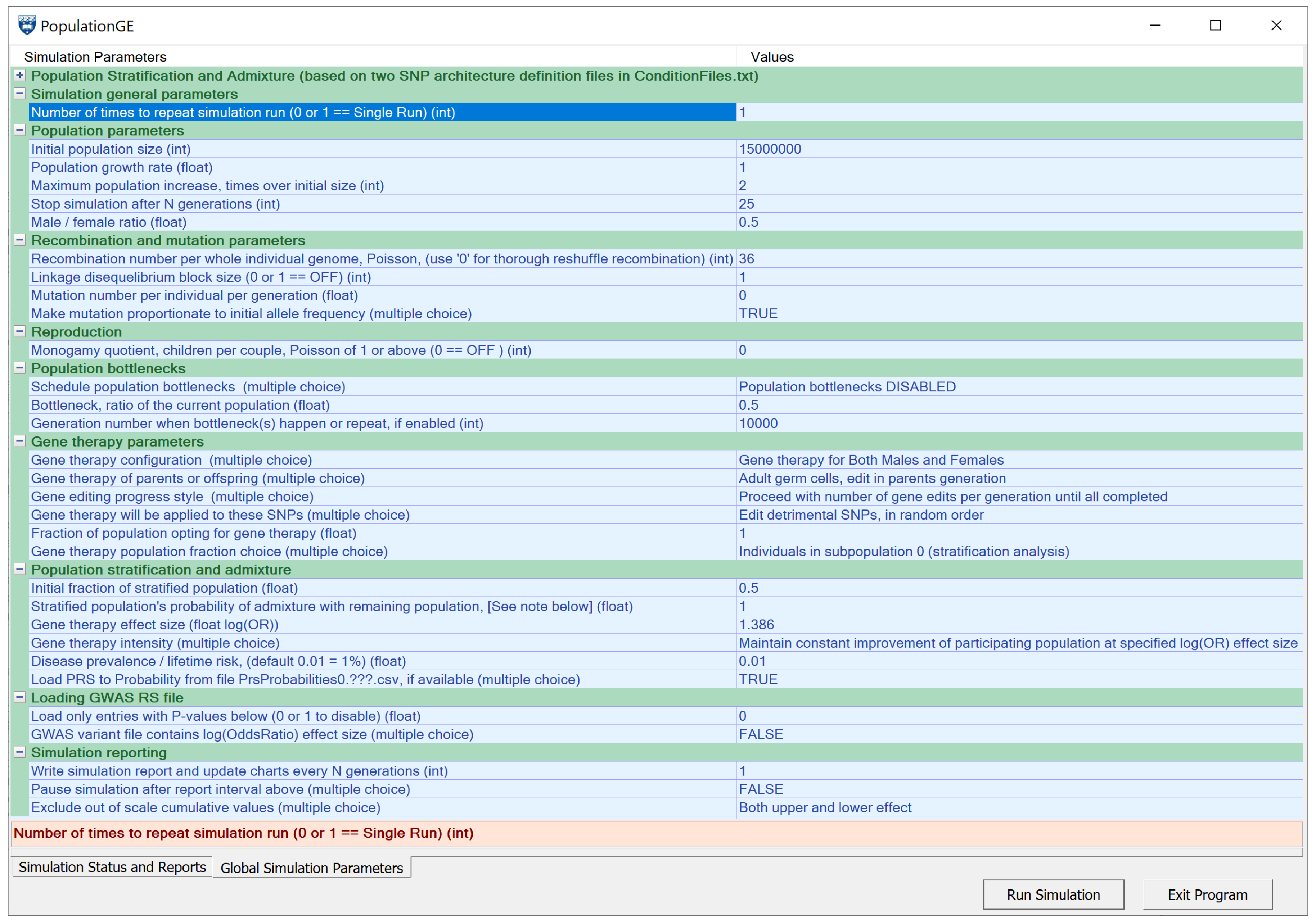Open Population bottlenecks DISABLED choice
Viewport: 1316px width, 924px height.
pos(1020,387)
